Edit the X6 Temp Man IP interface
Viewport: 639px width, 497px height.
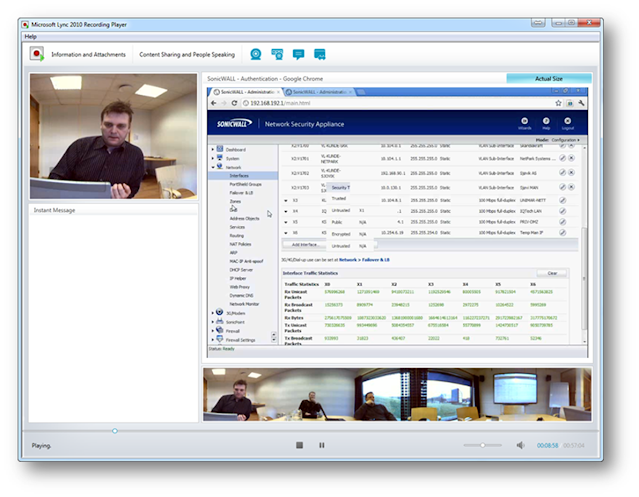(562, 233)
